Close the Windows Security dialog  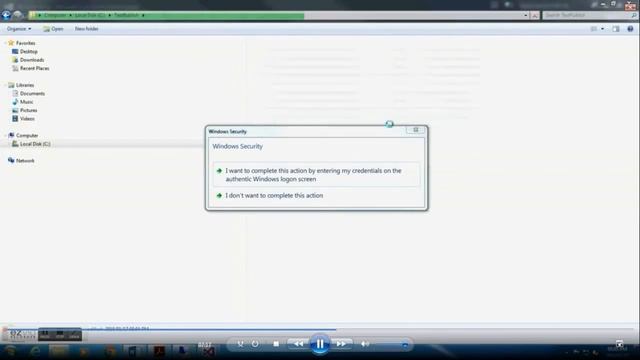[416, 130]
